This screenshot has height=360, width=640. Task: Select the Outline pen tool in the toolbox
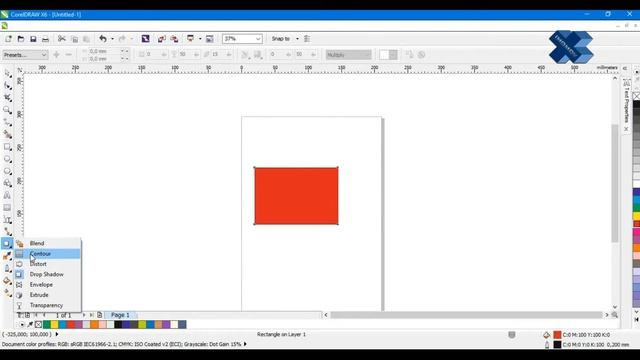7,268
